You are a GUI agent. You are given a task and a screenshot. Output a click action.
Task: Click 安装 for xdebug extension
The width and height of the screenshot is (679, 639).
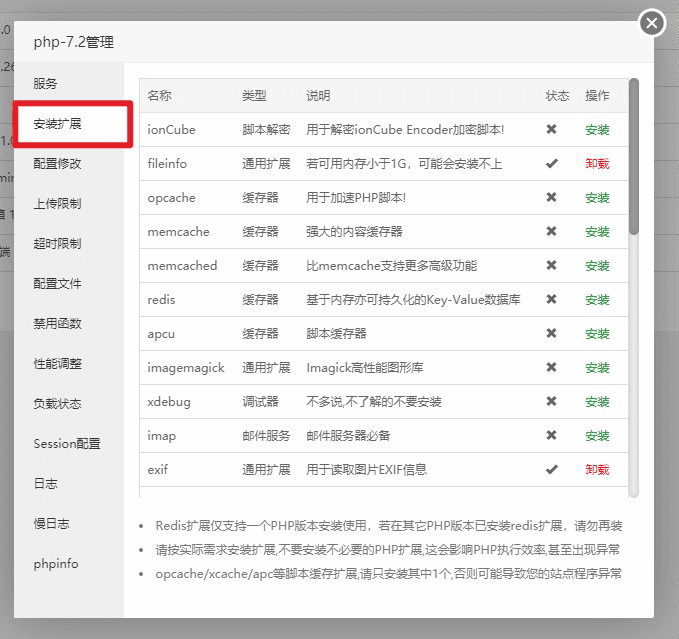click(597, 402)
